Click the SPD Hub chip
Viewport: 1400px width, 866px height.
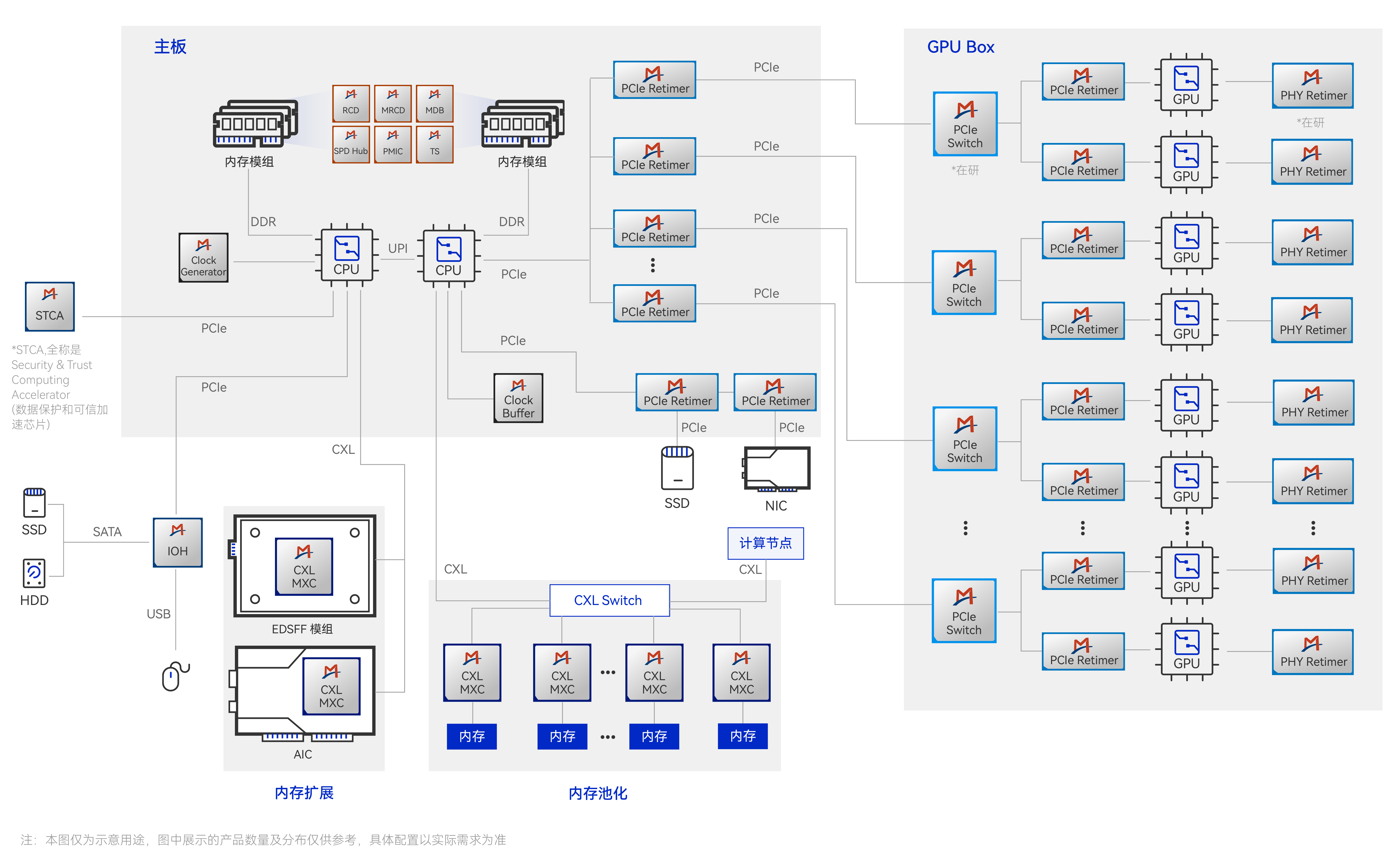[351, 144]
